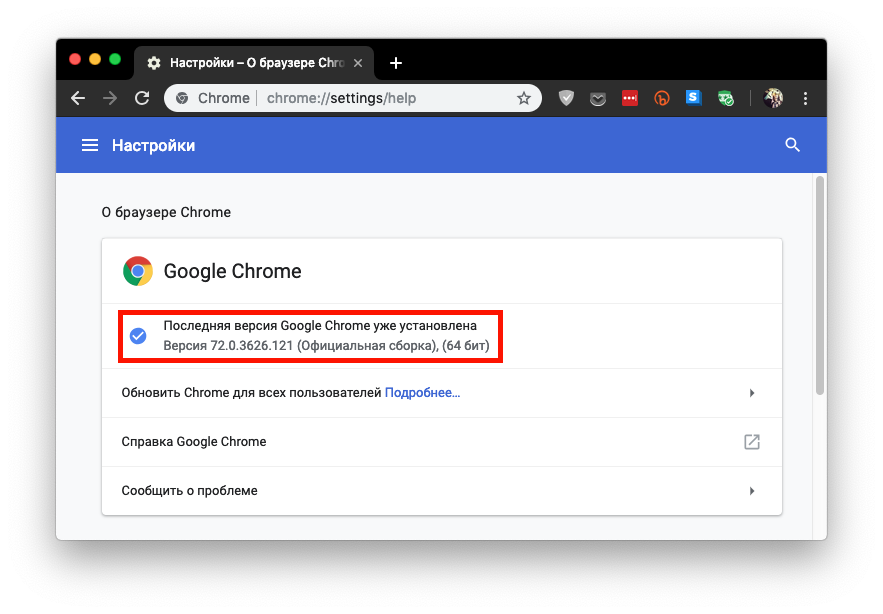Click the green shield extension with checkmark
The width and height of the screenshot is (883, 614).
(x=727, y=98)
